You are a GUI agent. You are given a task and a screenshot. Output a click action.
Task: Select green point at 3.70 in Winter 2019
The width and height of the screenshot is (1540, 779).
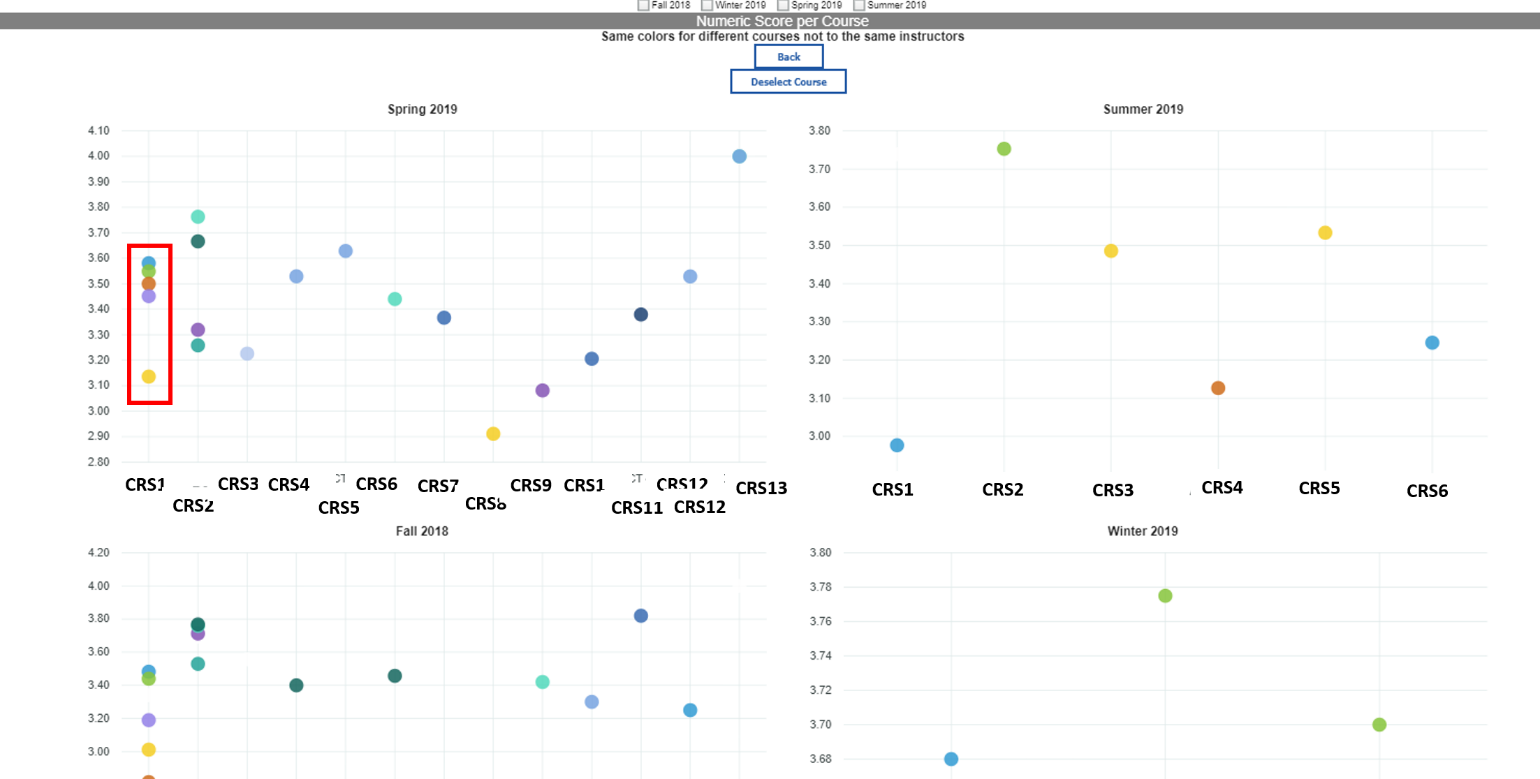click(1379, 725)
